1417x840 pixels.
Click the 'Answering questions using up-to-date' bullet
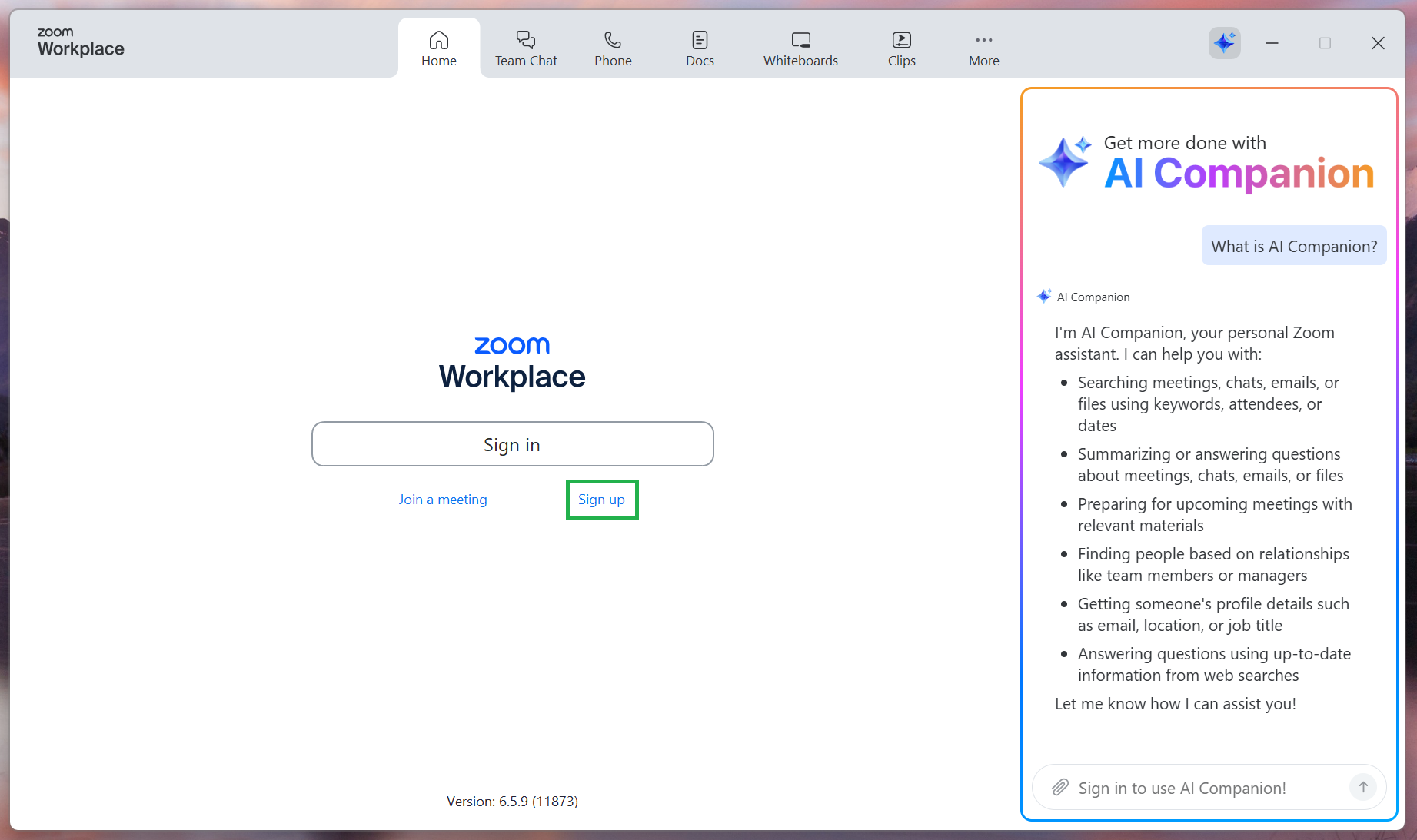pos(1214,665)
